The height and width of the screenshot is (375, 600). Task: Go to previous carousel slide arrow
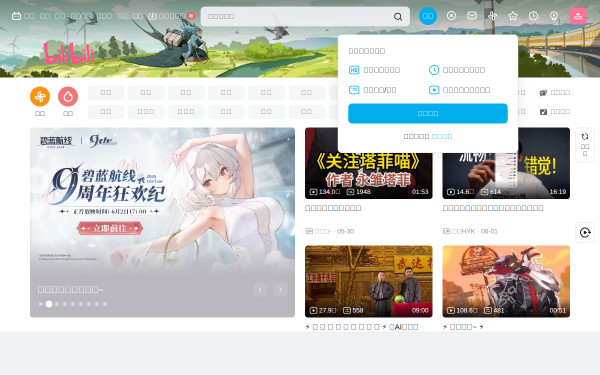pyautogui.click(x=260, y=290)
